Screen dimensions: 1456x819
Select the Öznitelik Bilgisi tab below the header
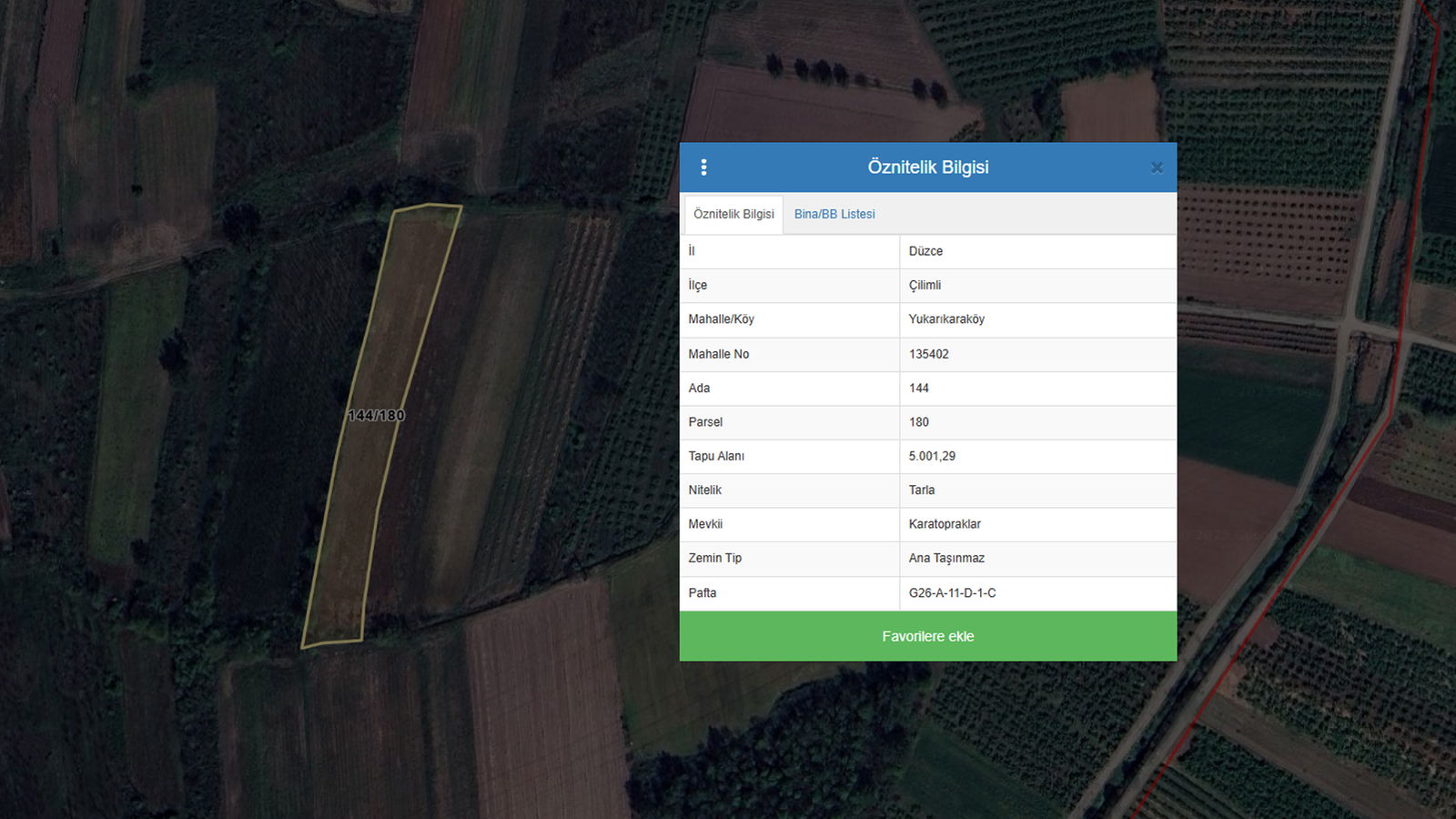click(733, 215)
